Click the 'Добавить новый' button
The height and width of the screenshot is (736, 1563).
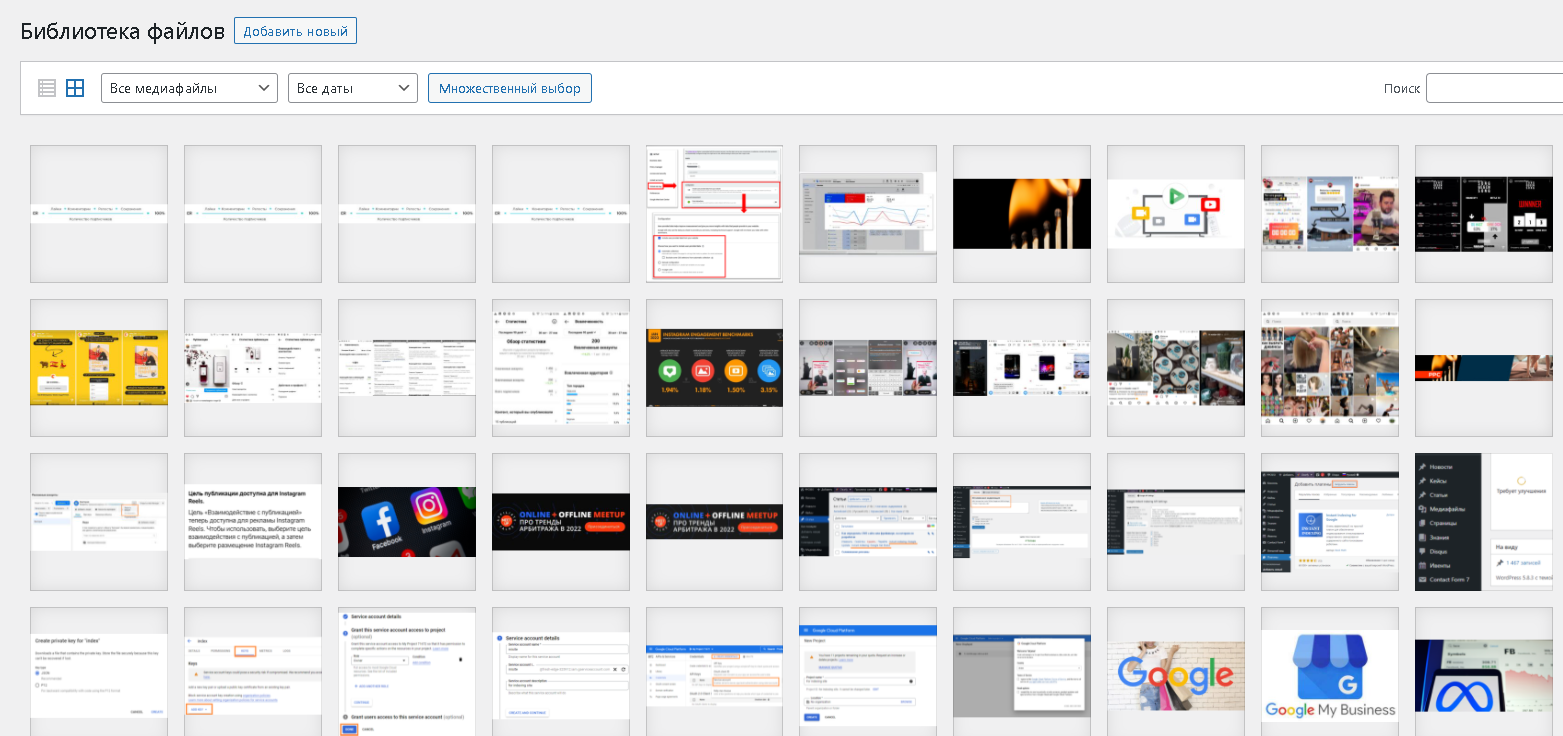pyautogui.click(x=295, y=31)
